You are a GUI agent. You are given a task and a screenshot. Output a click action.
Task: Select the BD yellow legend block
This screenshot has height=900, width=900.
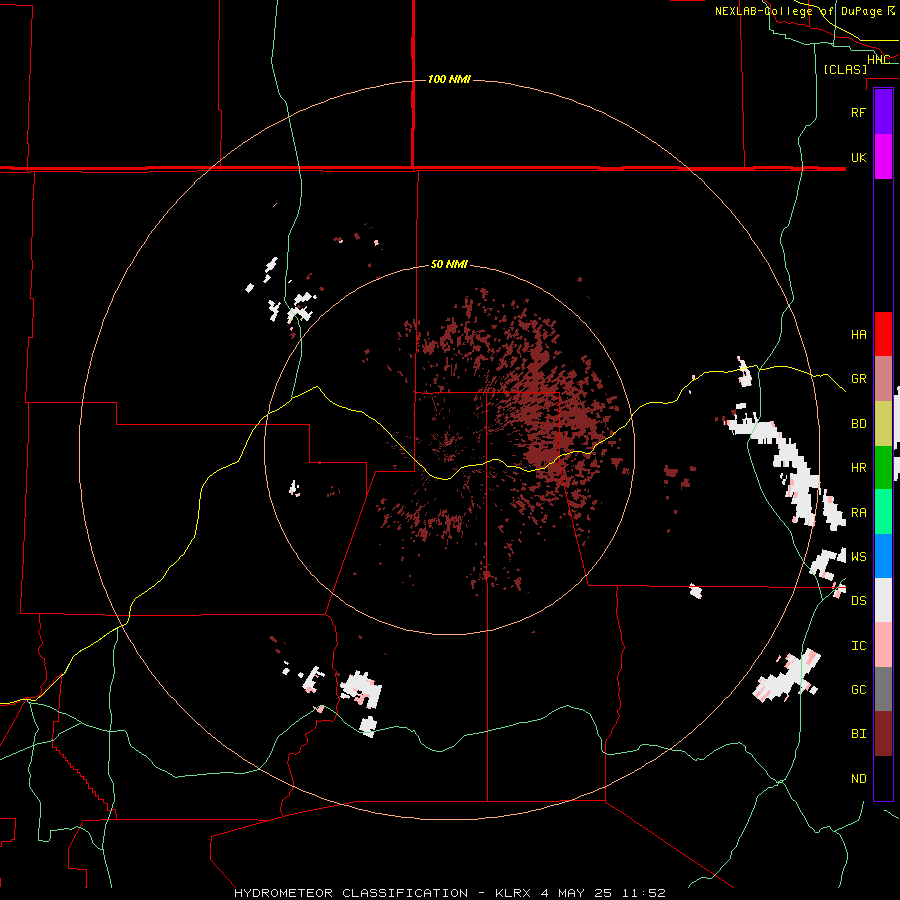(883, 424)
